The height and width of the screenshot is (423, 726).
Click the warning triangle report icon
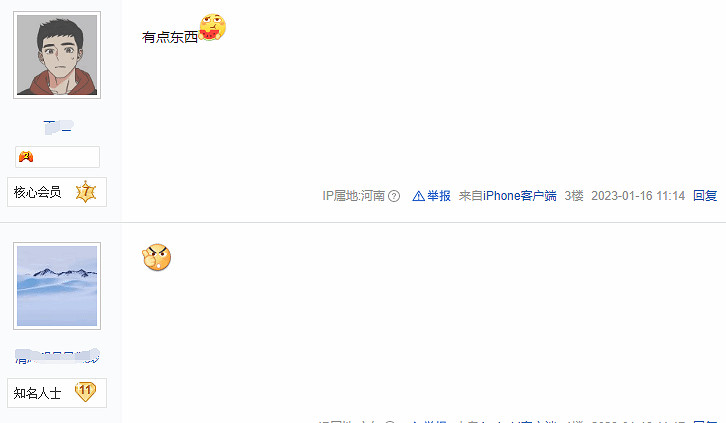(x=419, y=196)
